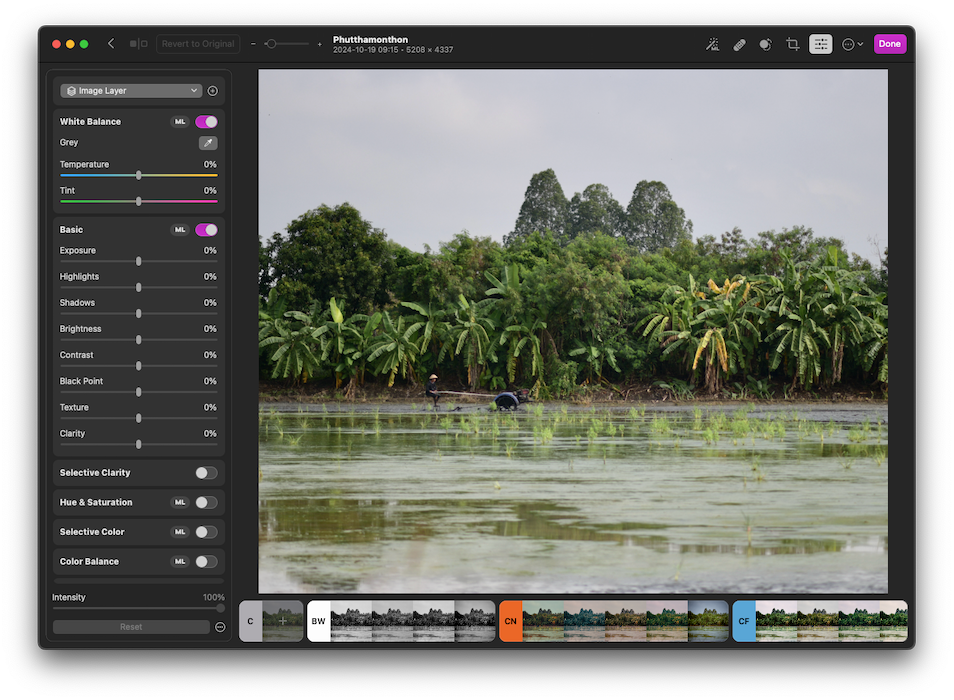The height and width of the screenshot is (700, 954).
Task: Add a new layer with circled plus
Action: pyautogui.click(x=212, y=91)
